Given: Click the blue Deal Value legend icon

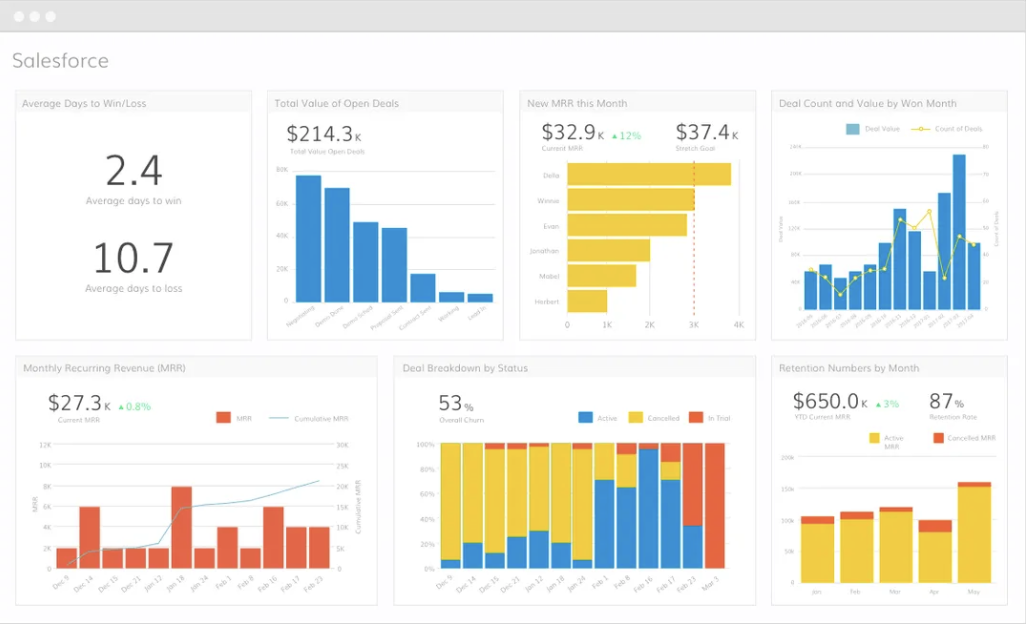Looking at the screenshot, I should click(x=853, y=128).
